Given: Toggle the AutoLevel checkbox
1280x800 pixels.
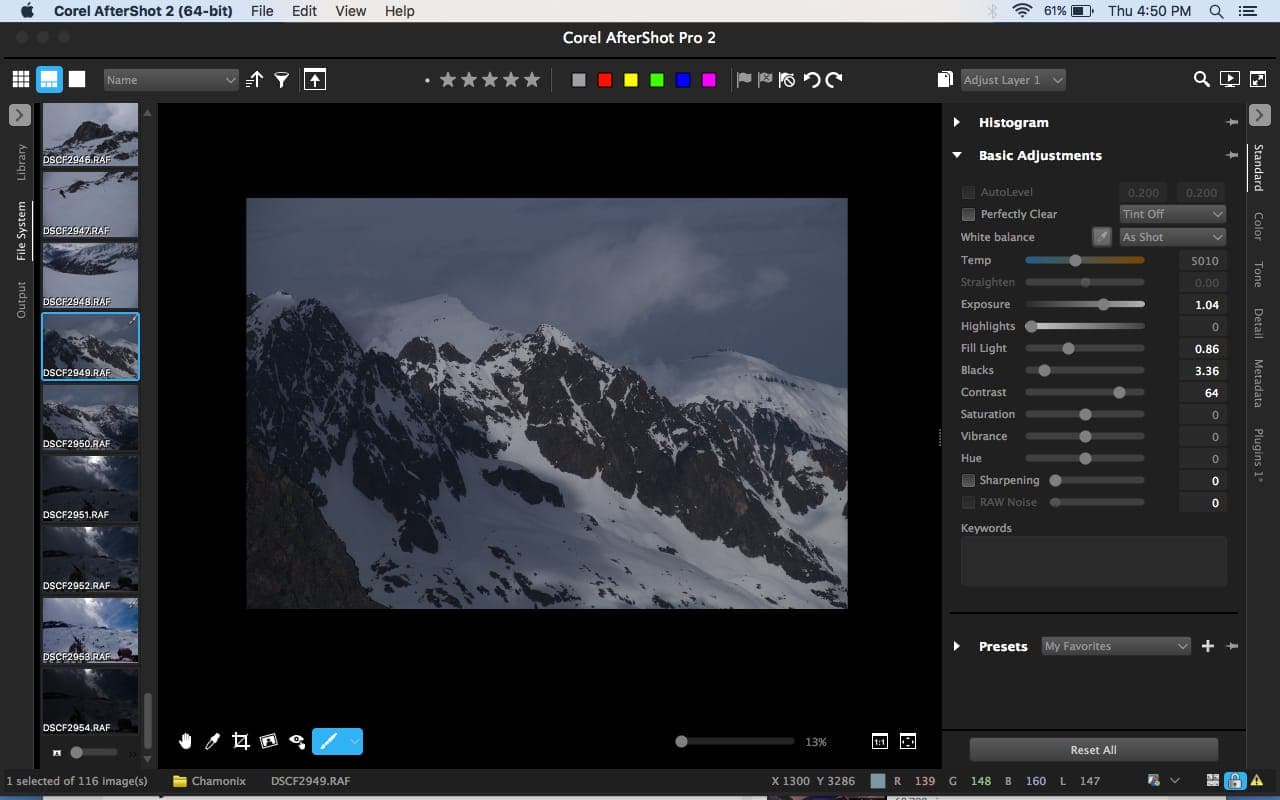Looking at the screenshot, I should tap(968, 192).
